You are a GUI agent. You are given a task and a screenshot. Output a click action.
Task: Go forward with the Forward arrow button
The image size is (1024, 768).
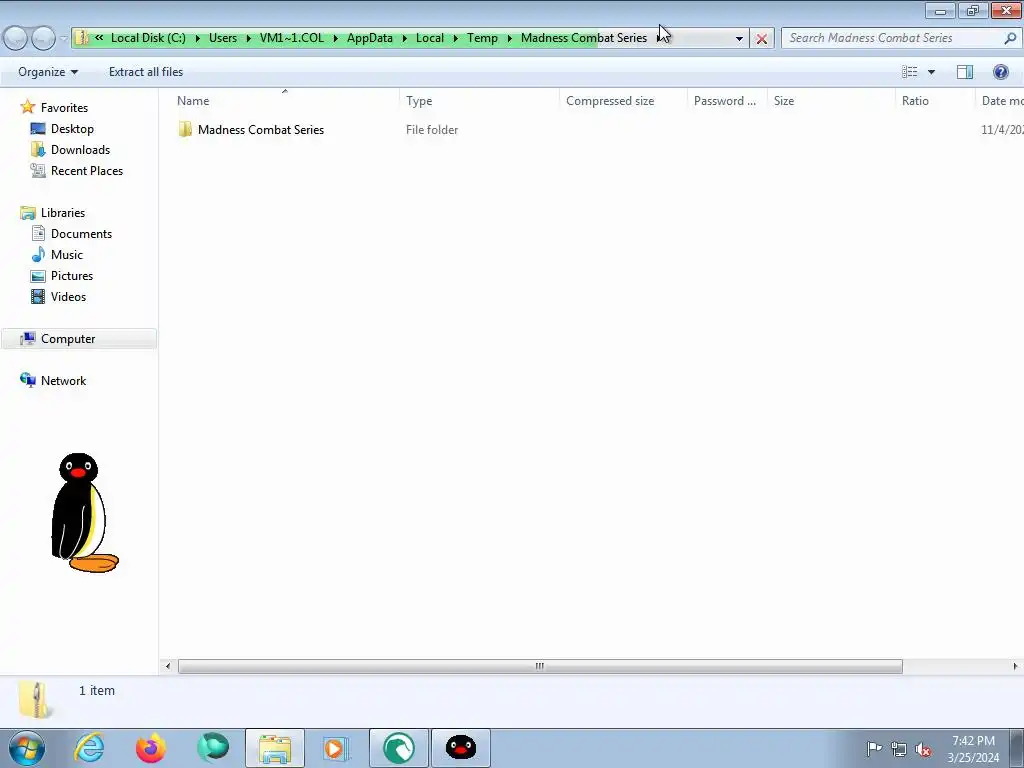pos(43,39)
